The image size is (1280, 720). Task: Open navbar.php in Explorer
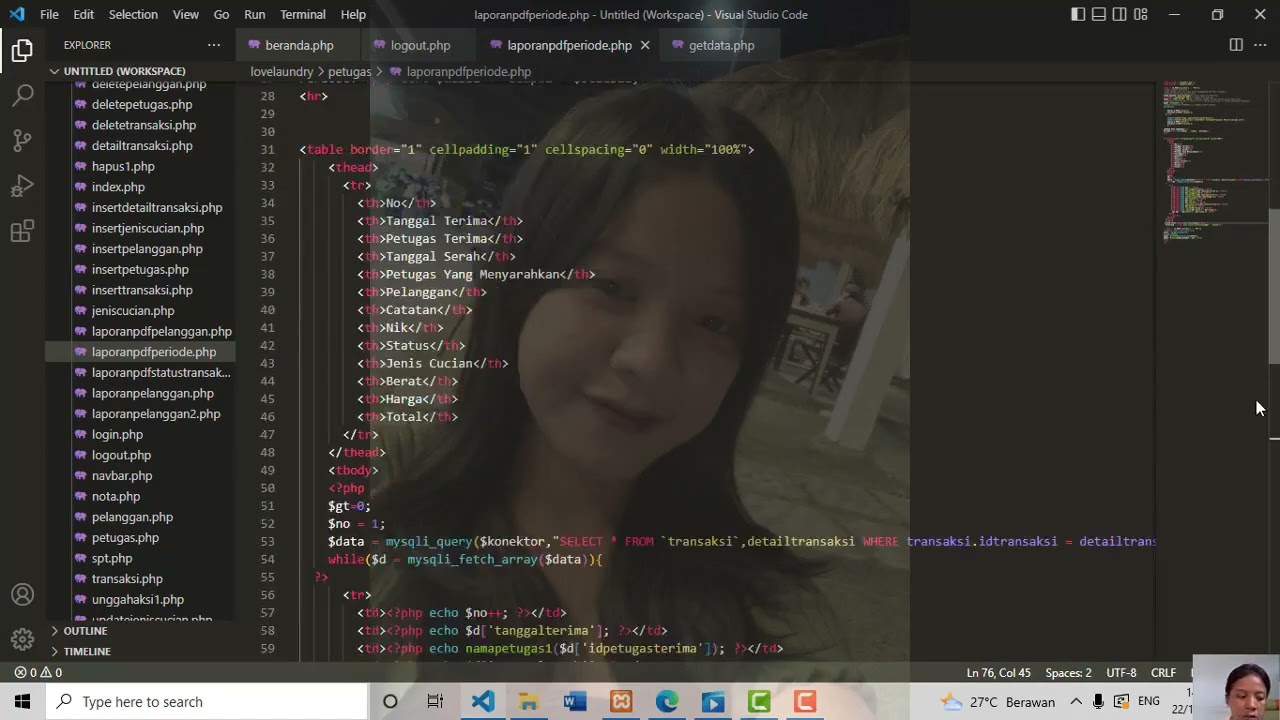coord(122,476)
